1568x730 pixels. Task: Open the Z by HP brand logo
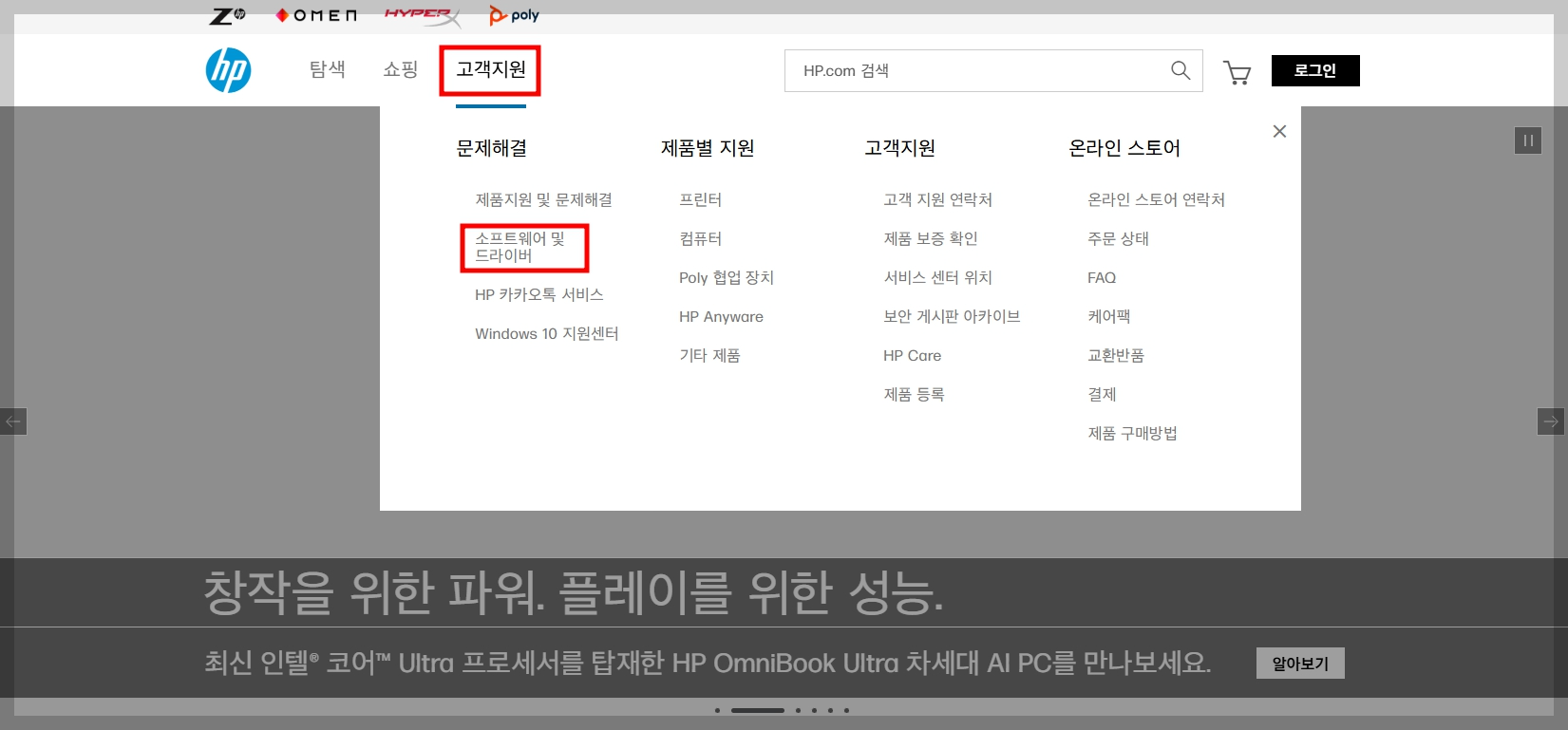(228, 15)
